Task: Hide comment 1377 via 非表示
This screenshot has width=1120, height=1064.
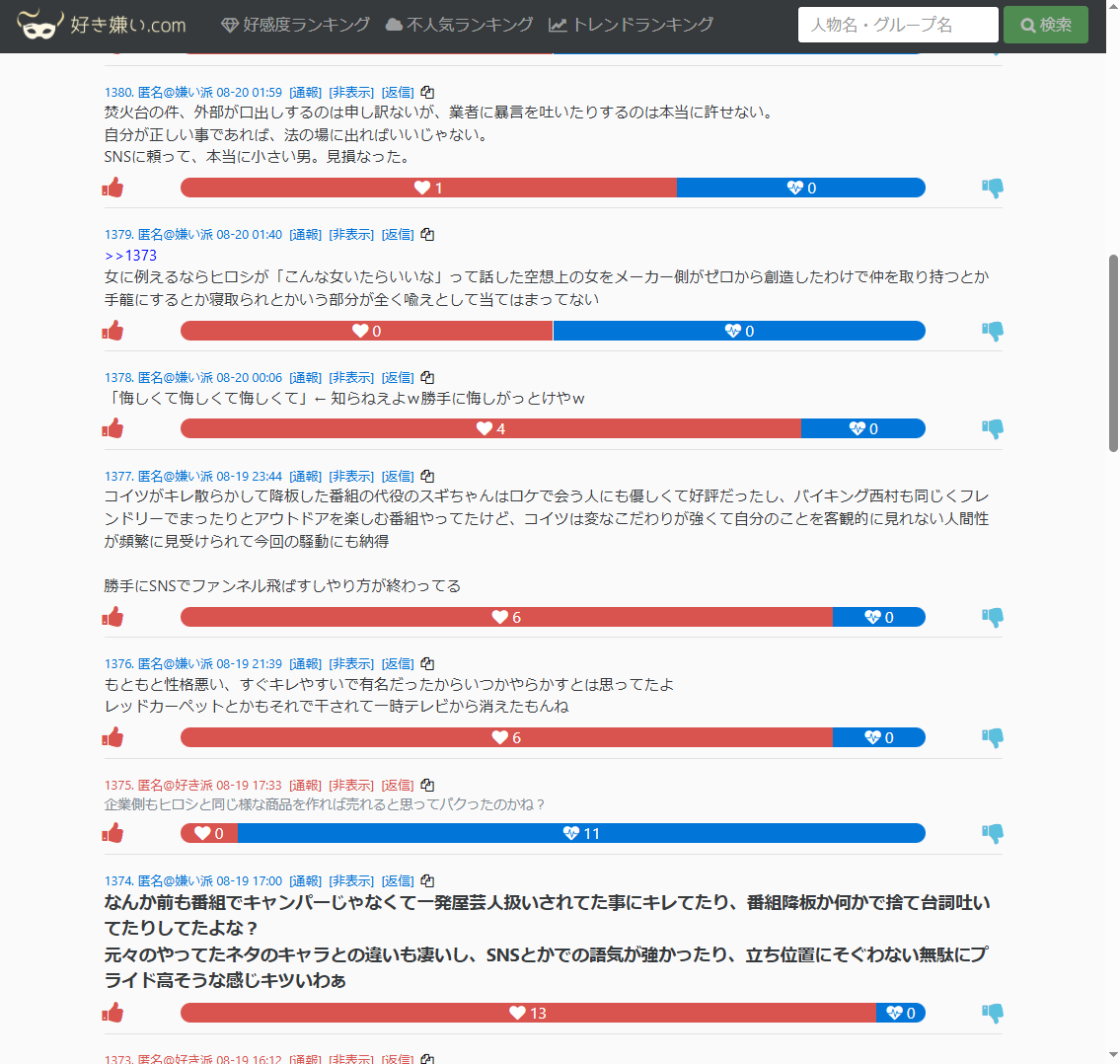Action: pyautogui.click(x=351, y=476)
